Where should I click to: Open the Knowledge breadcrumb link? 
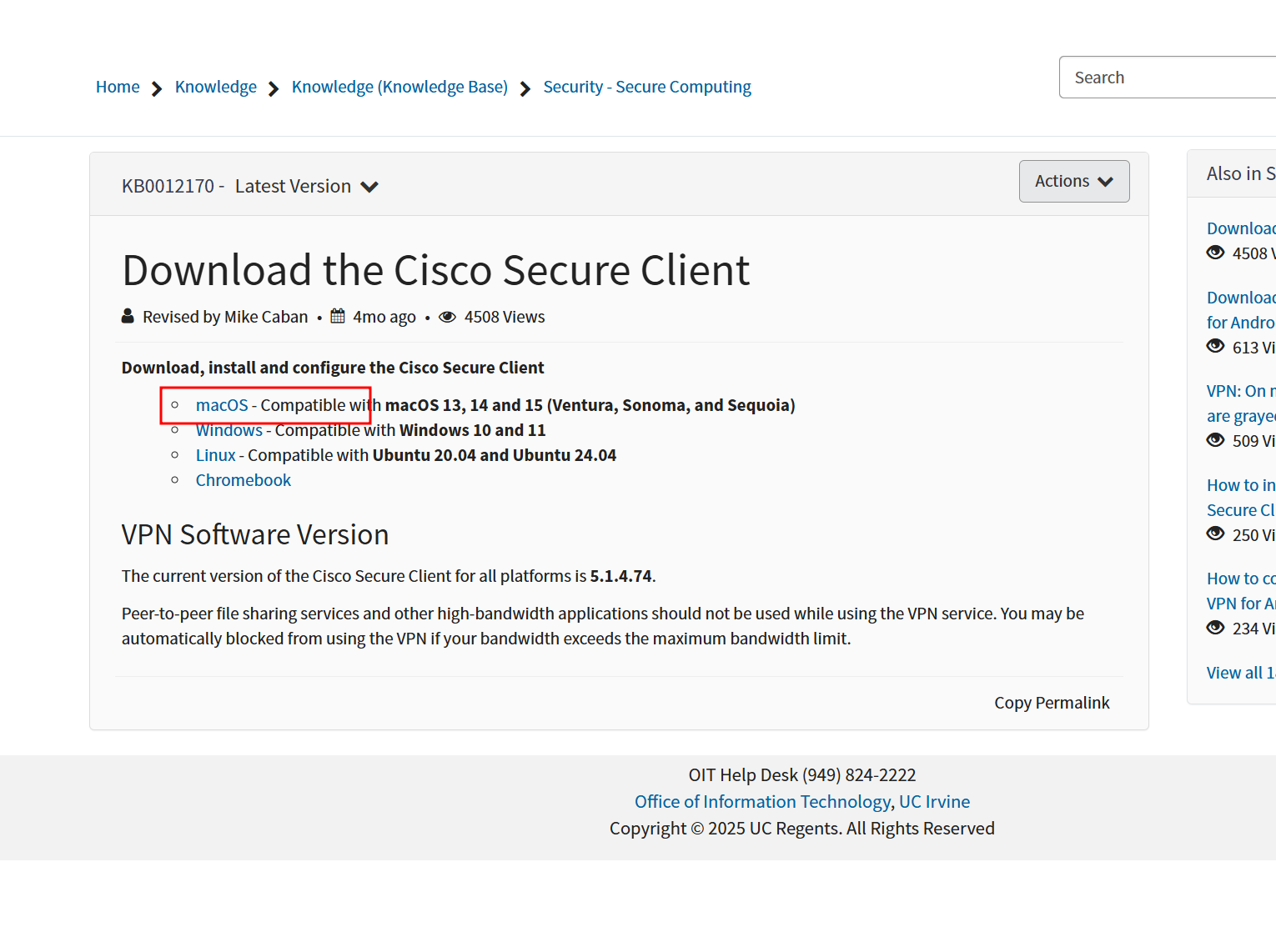tap(215, 87)
